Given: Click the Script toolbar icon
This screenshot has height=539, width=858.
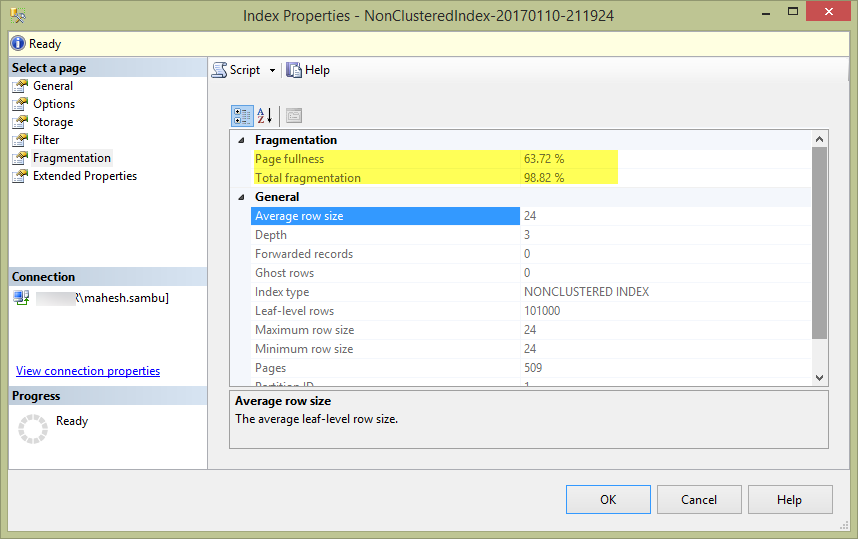Looking at the screenshot, I should (x=219, y=70).
